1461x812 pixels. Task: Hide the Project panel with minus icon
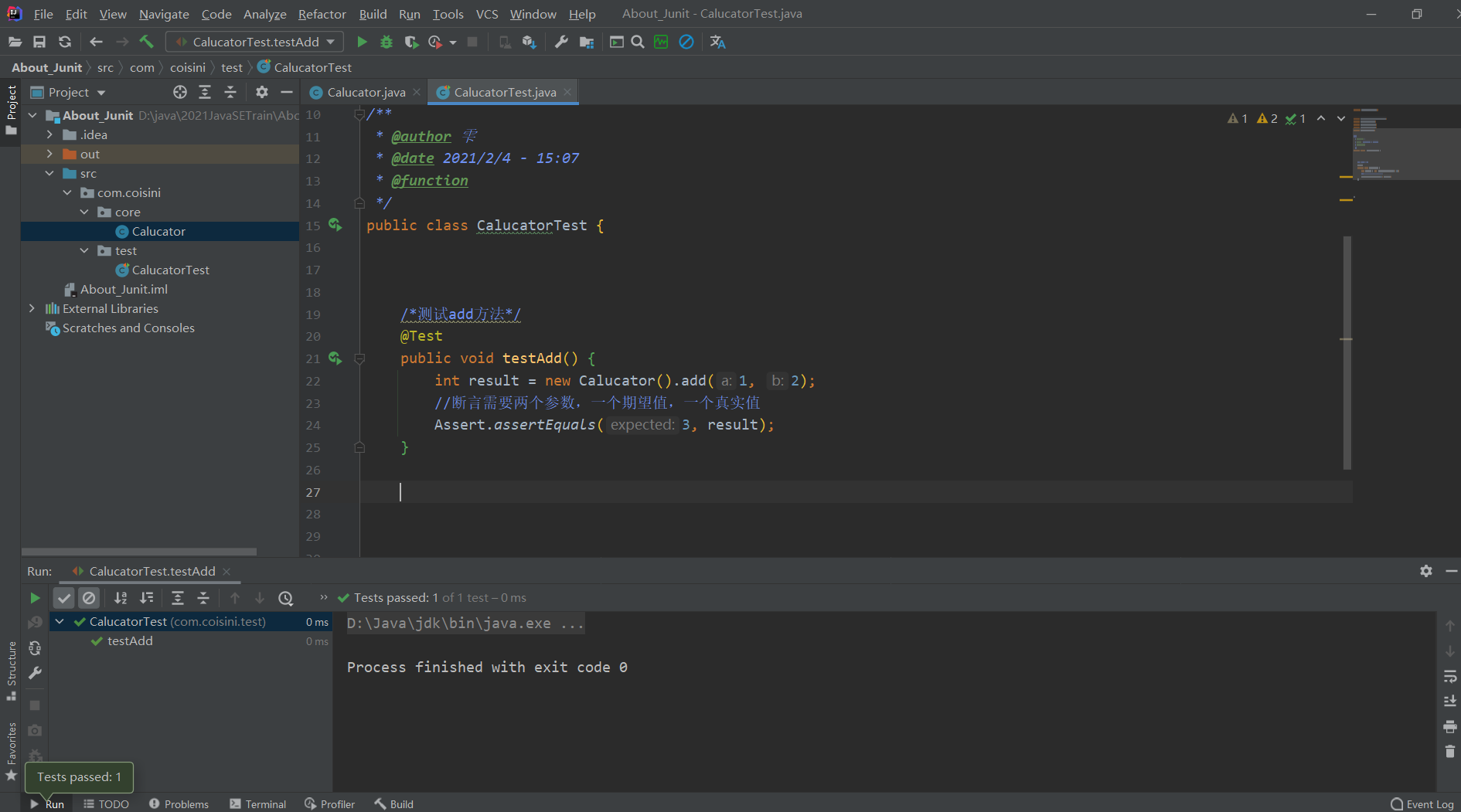tap(287, 92)
